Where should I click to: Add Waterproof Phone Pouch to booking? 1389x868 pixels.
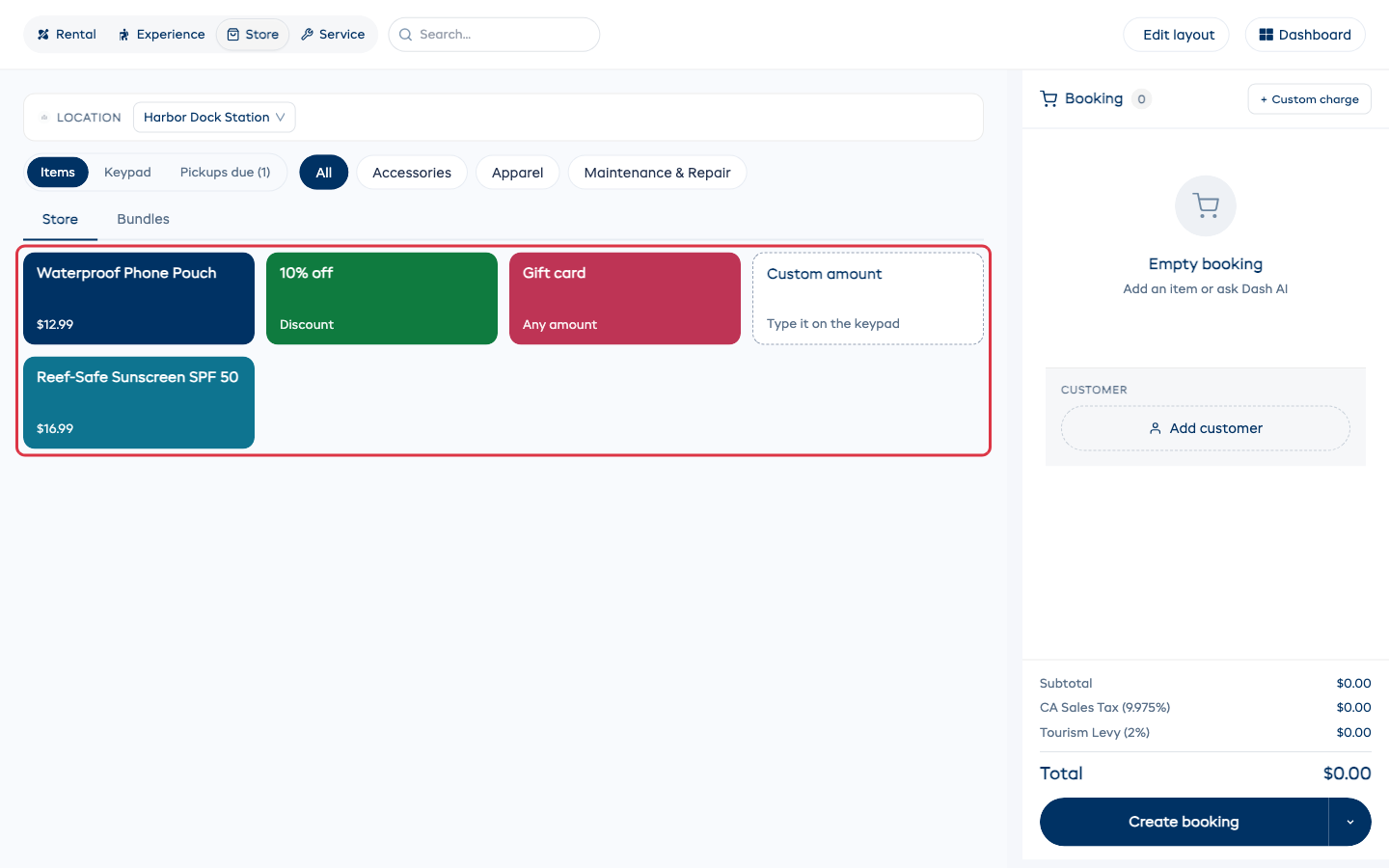pyautogui.click(x=139, y=298)
